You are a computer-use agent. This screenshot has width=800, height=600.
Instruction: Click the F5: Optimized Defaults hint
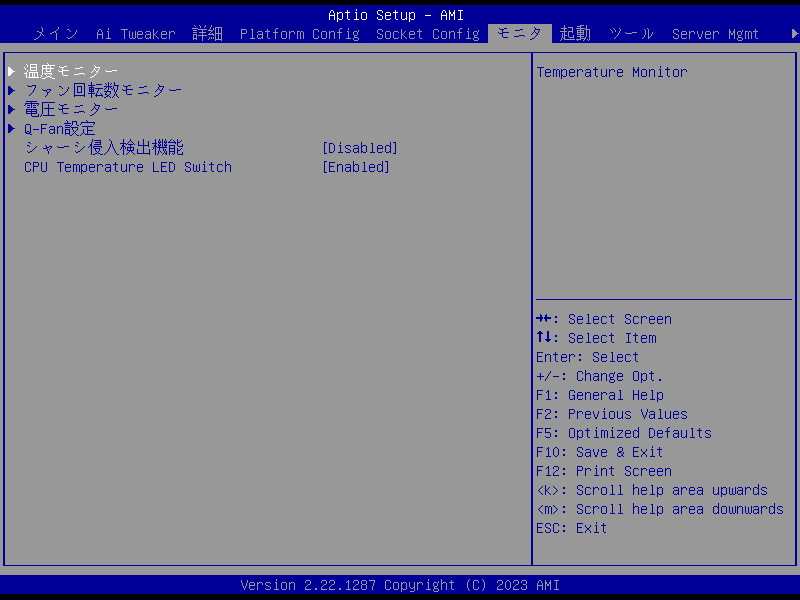coord(623,433)
